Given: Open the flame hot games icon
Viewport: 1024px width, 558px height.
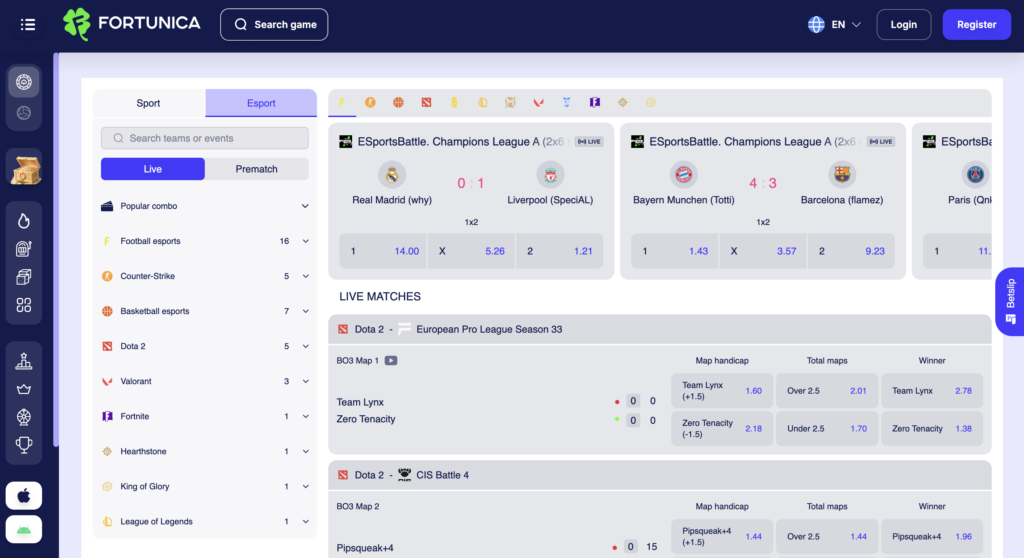Looking at the screenshot, I should coord(24,221).
